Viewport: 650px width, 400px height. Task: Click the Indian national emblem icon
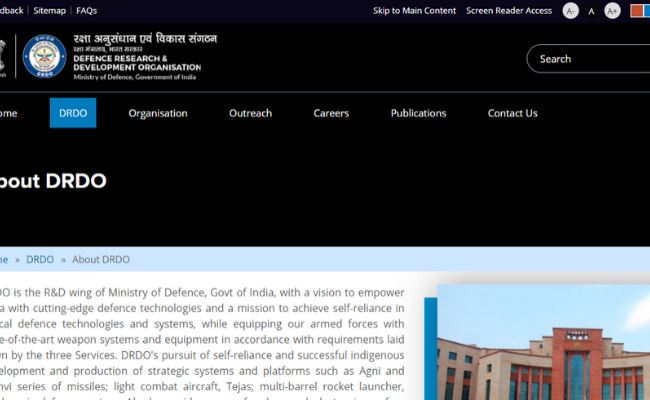tap(5, 58)
